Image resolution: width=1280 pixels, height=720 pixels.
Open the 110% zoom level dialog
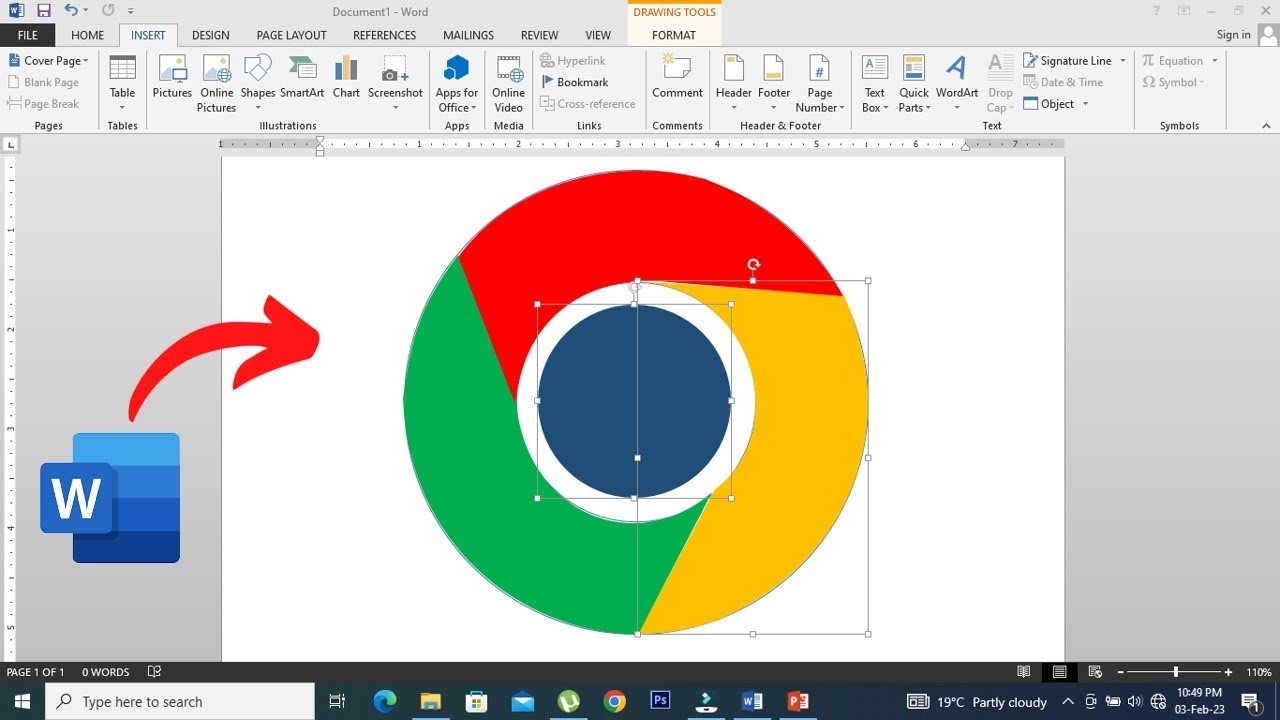coord(1259,672)
